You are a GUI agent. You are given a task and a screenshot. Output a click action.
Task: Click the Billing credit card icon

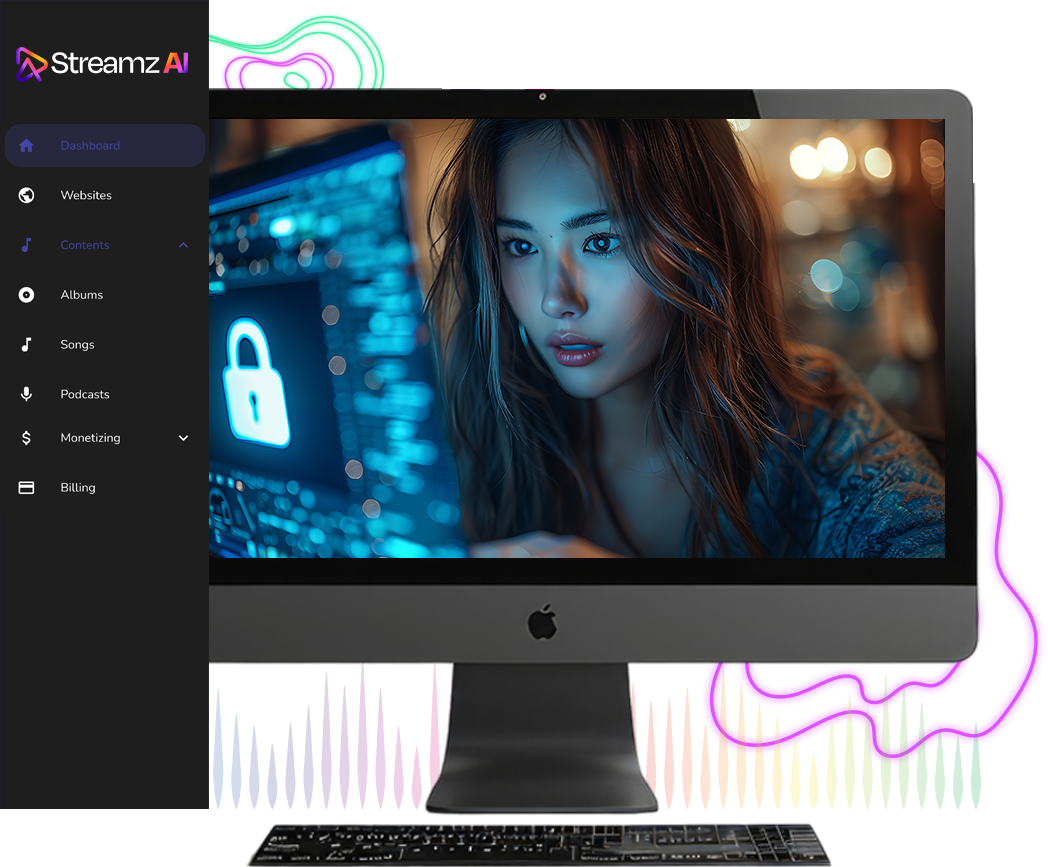[27, 488]
